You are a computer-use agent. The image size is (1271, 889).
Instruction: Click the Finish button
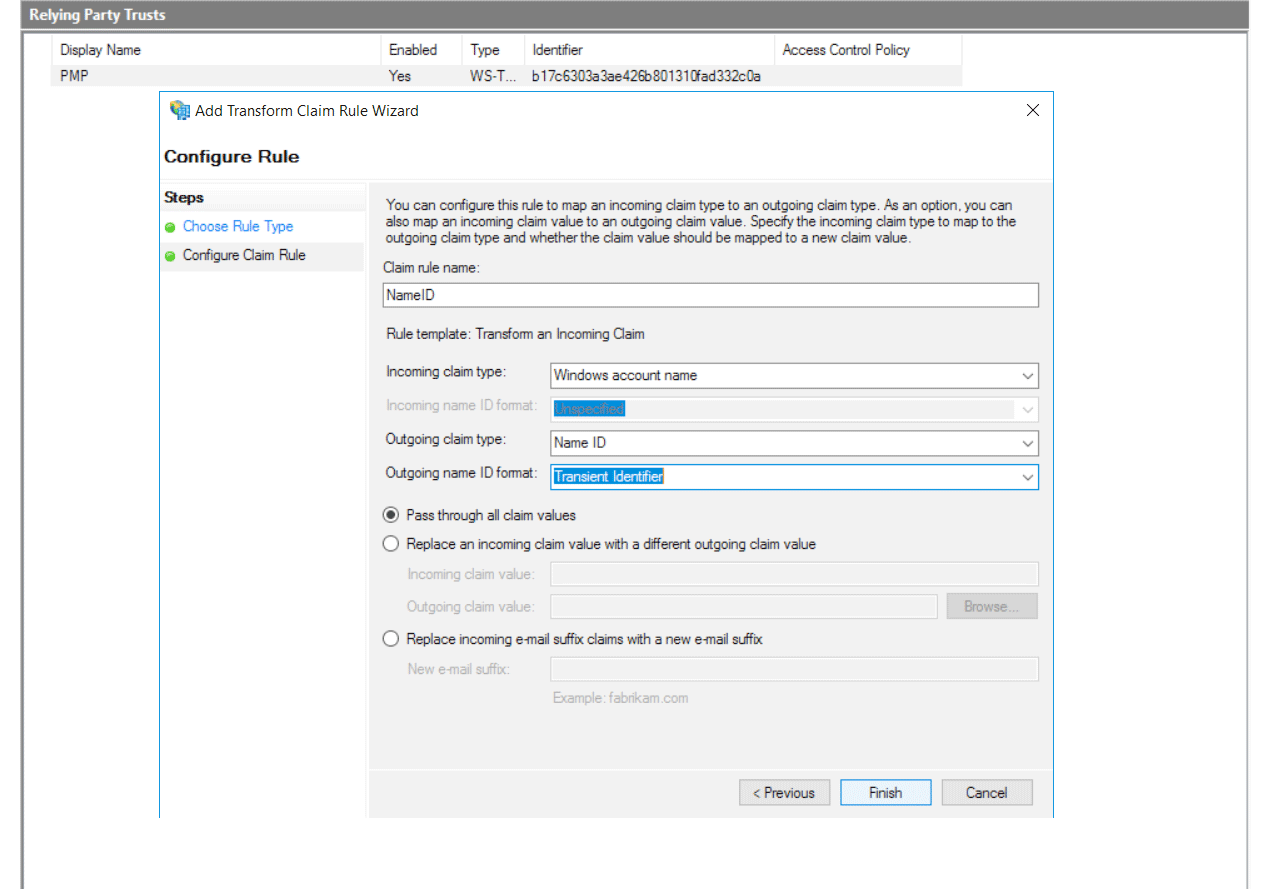pyautogui.click(x=885, y=792)
